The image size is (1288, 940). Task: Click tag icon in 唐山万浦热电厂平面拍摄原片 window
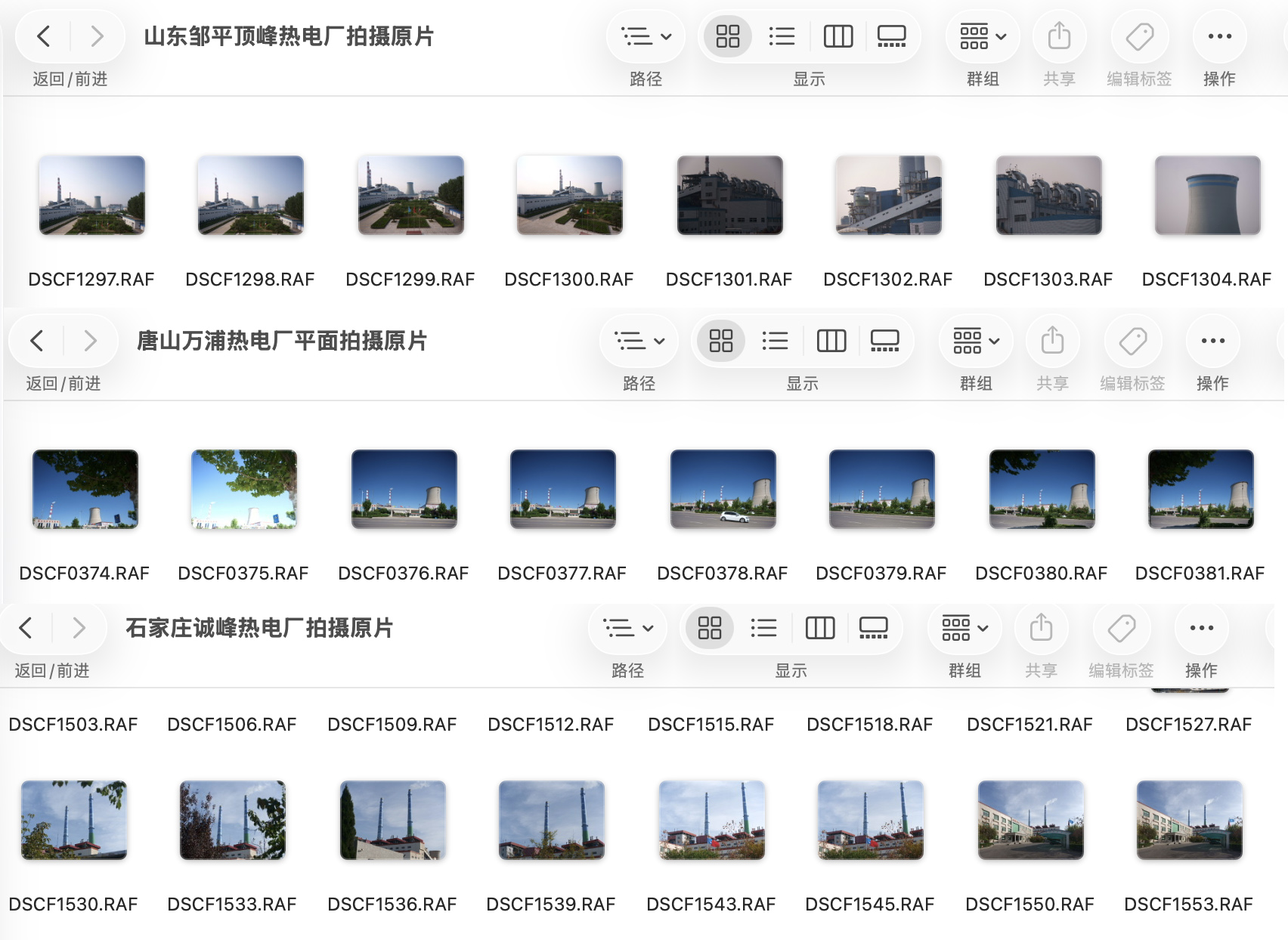tap(1133, 341)
